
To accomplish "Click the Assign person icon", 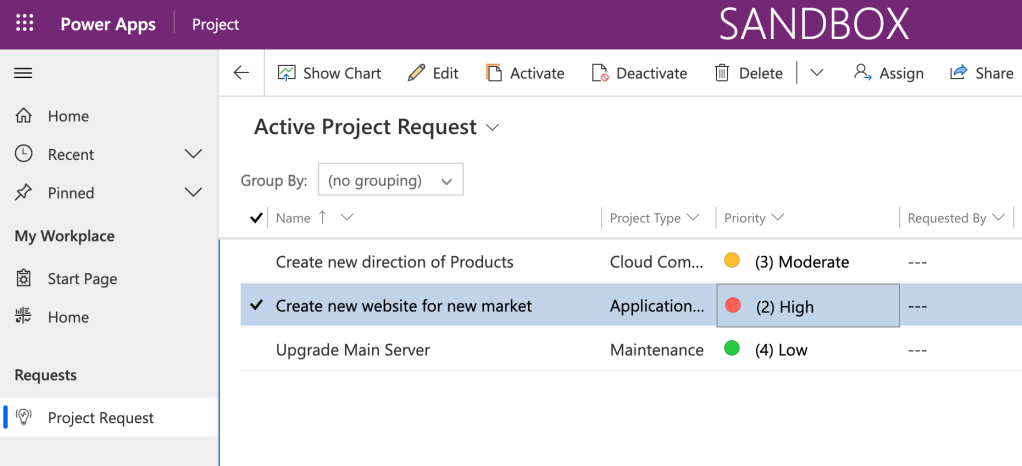I will (862, 73).
